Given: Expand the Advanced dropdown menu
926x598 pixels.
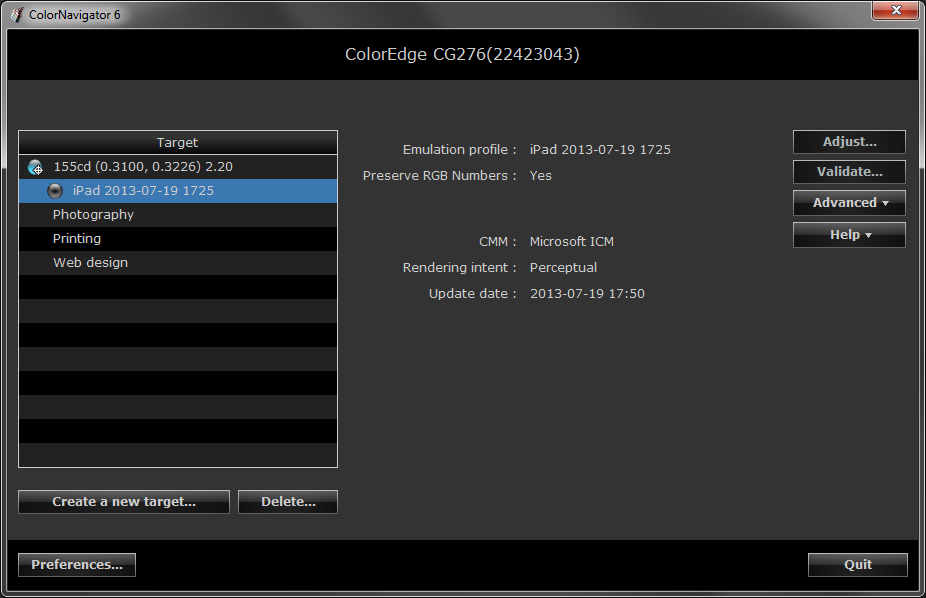Looking at the screenshot, I should (x=849, y=203).
